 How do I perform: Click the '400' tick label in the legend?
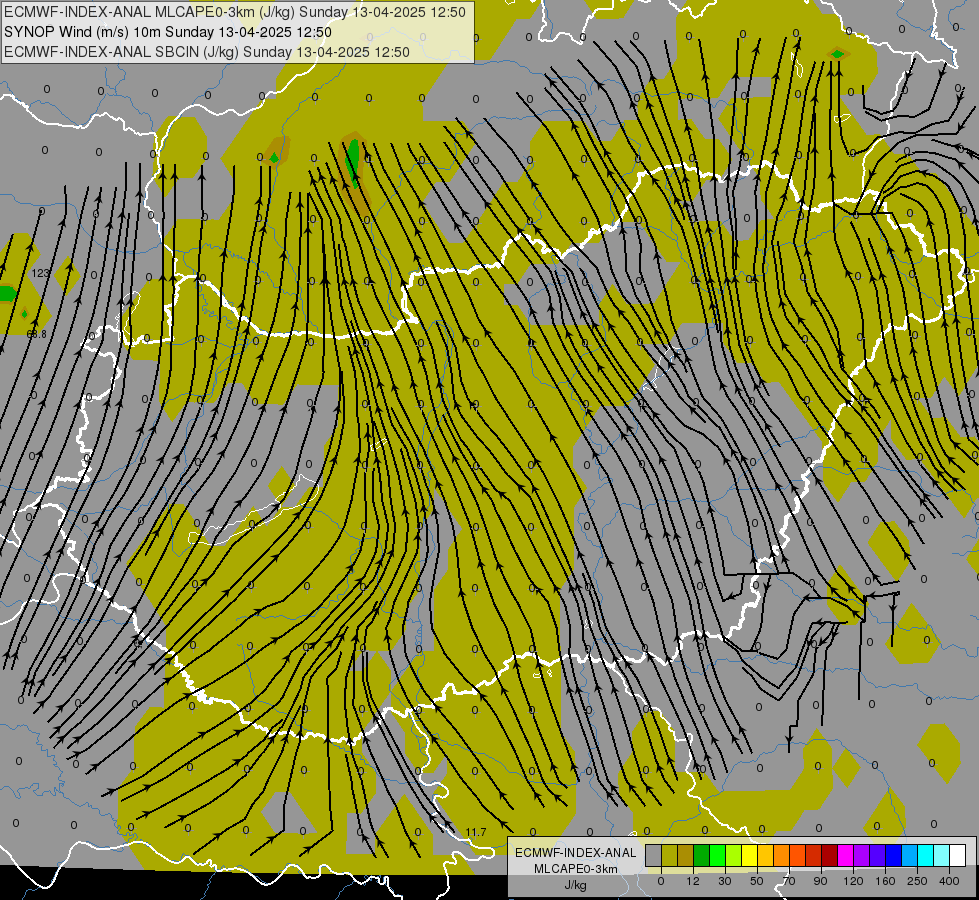click(x=949, y=881)
